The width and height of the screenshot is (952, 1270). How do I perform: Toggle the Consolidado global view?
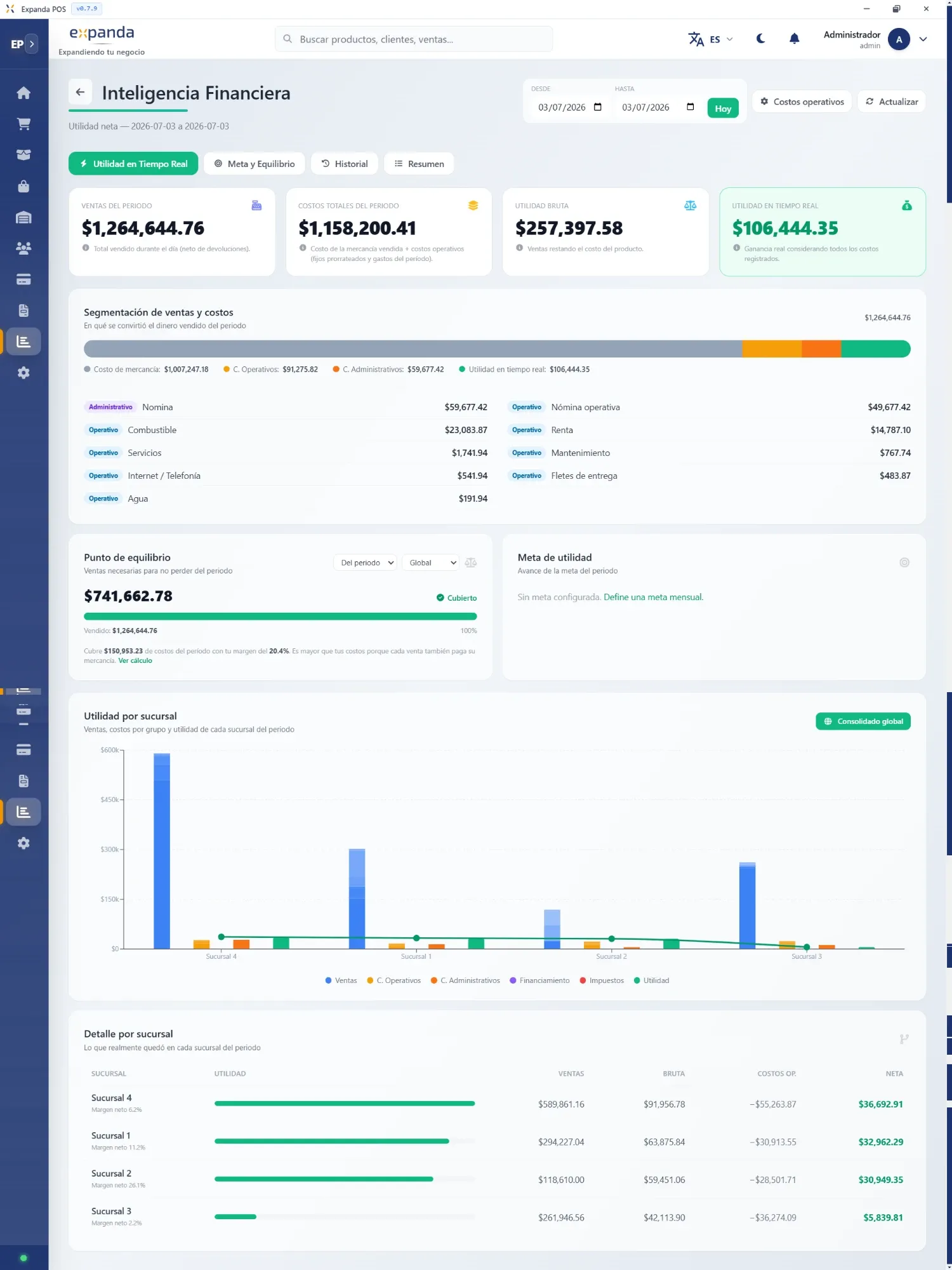coord(863,721)
